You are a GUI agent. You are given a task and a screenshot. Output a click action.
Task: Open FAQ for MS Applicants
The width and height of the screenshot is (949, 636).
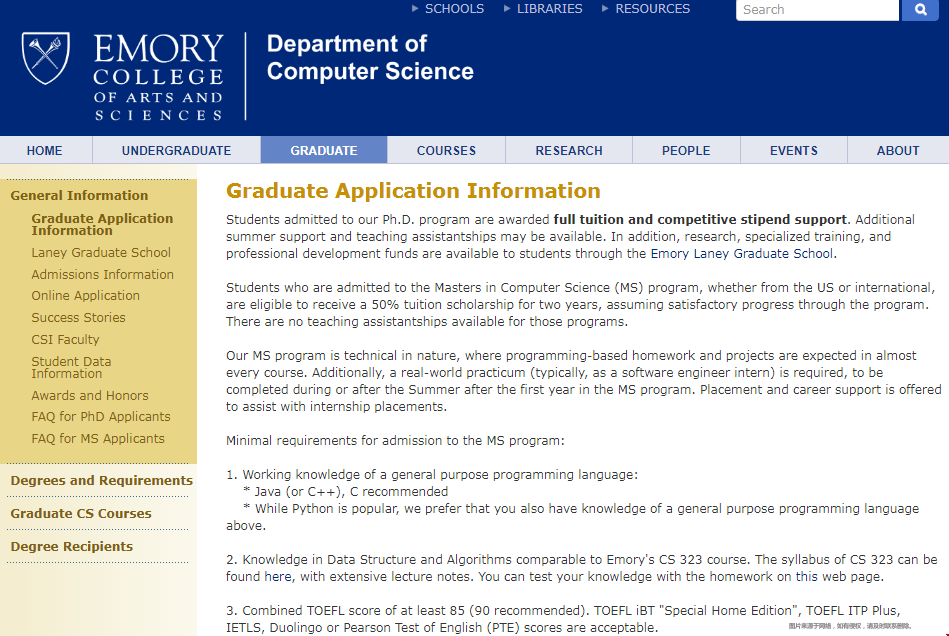(x=98, y=438)
